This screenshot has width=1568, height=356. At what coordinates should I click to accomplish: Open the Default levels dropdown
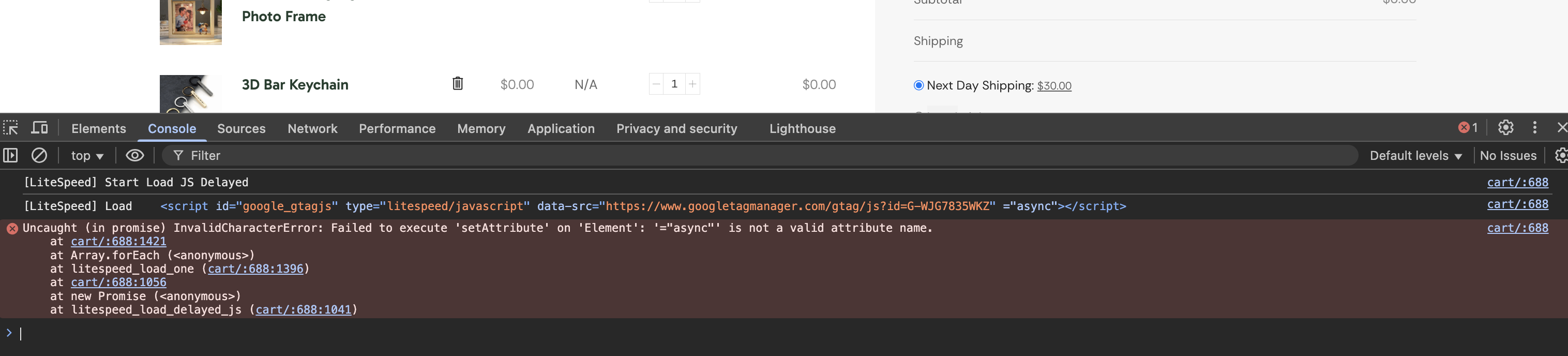1416,156
